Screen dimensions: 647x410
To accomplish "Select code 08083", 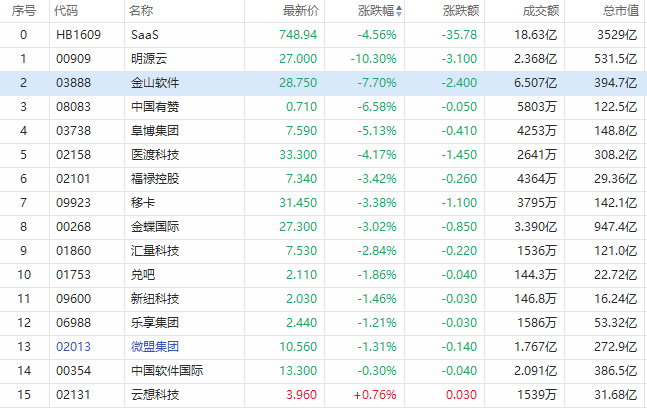I will [x=73, y=106].
